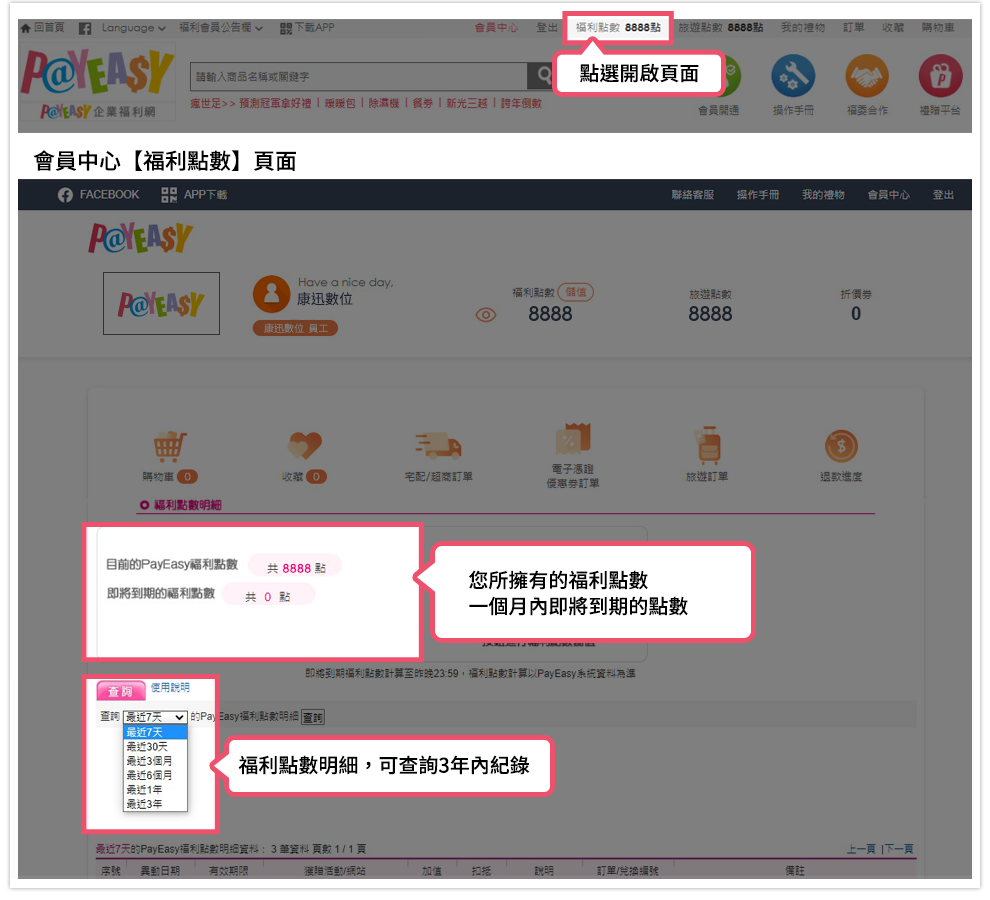Screen dimensions: 990x900
Task: Click APP下載 in the dark navigation bar
Action: [x=194, y=195]
